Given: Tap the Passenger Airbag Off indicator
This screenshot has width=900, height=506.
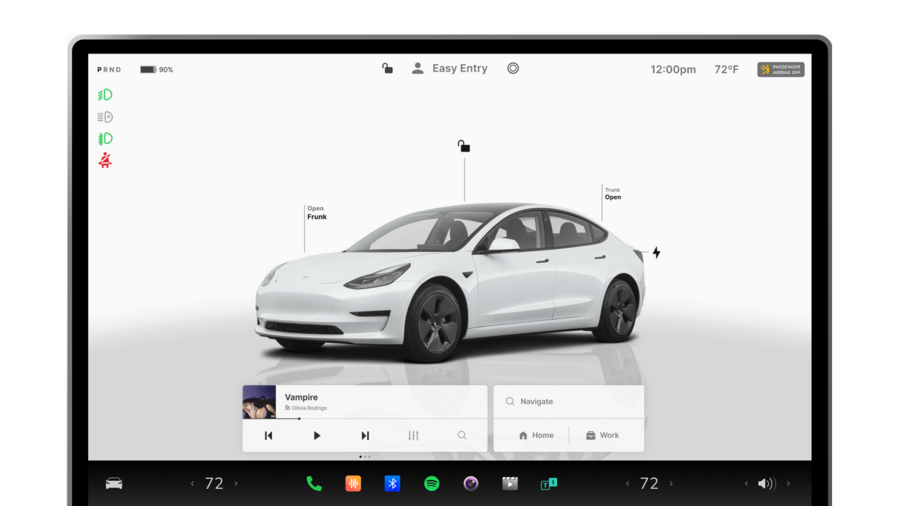Looking at the screenshot, I should (781, 69).
